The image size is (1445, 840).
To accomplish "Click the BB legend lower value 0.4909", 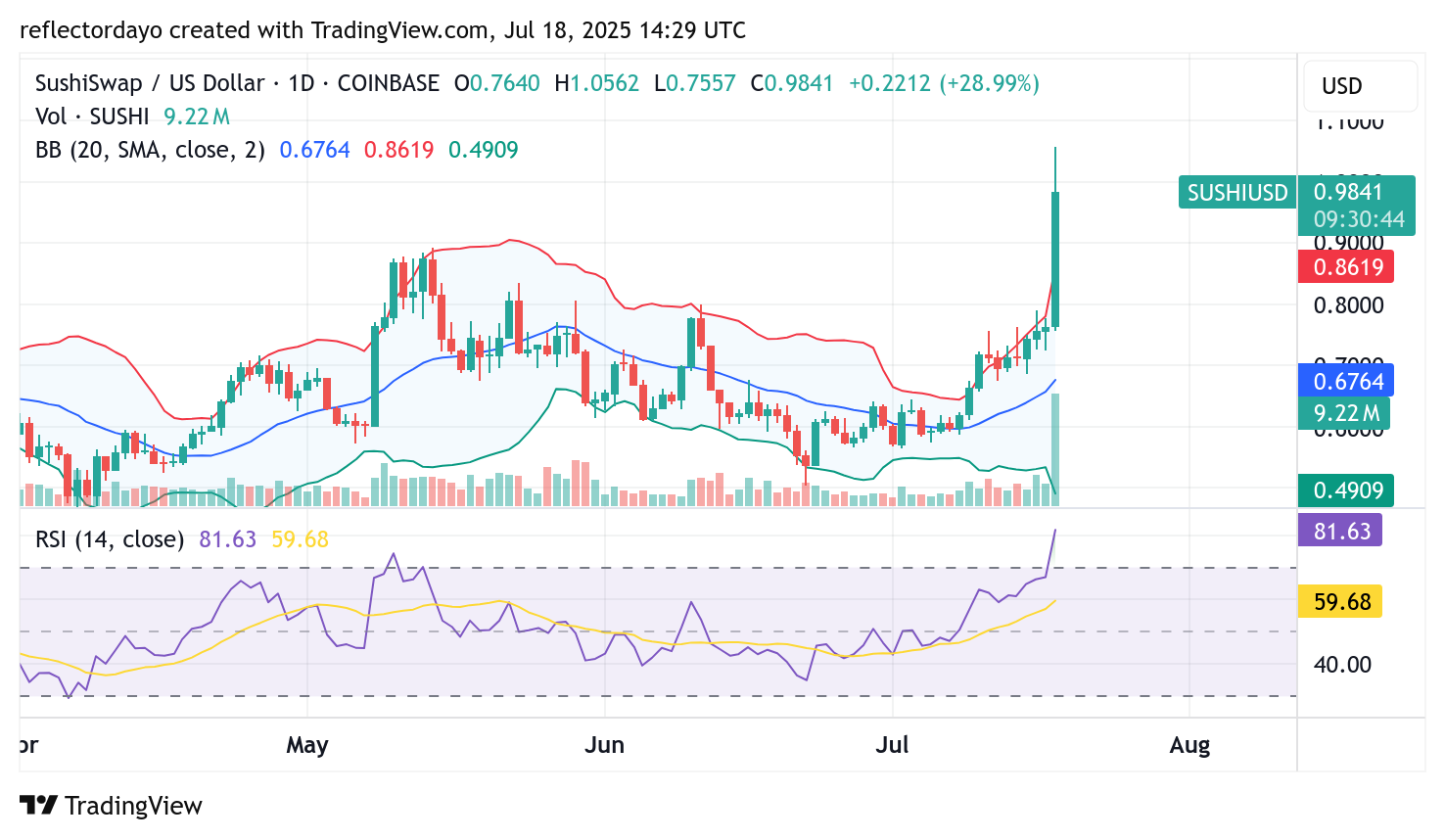I will click(x=484, y=150).
